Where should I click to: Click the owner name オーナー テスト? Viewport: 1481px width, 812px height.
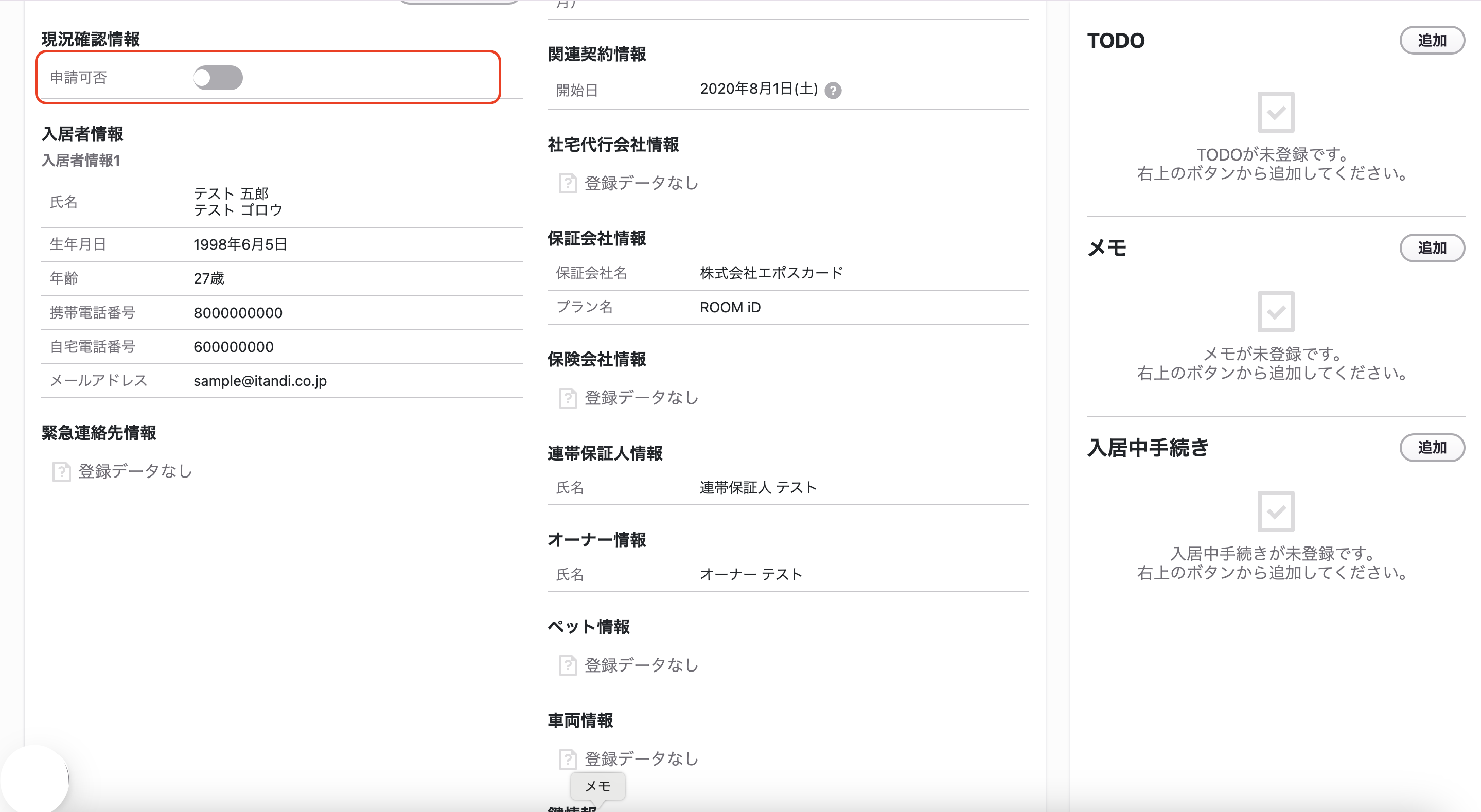tap(751, 574)
